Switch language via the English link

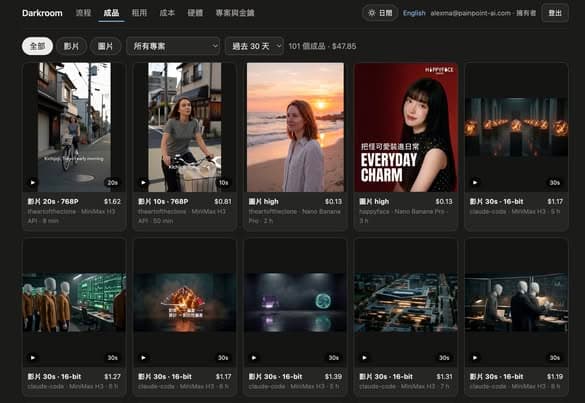[x=414, y=13]
